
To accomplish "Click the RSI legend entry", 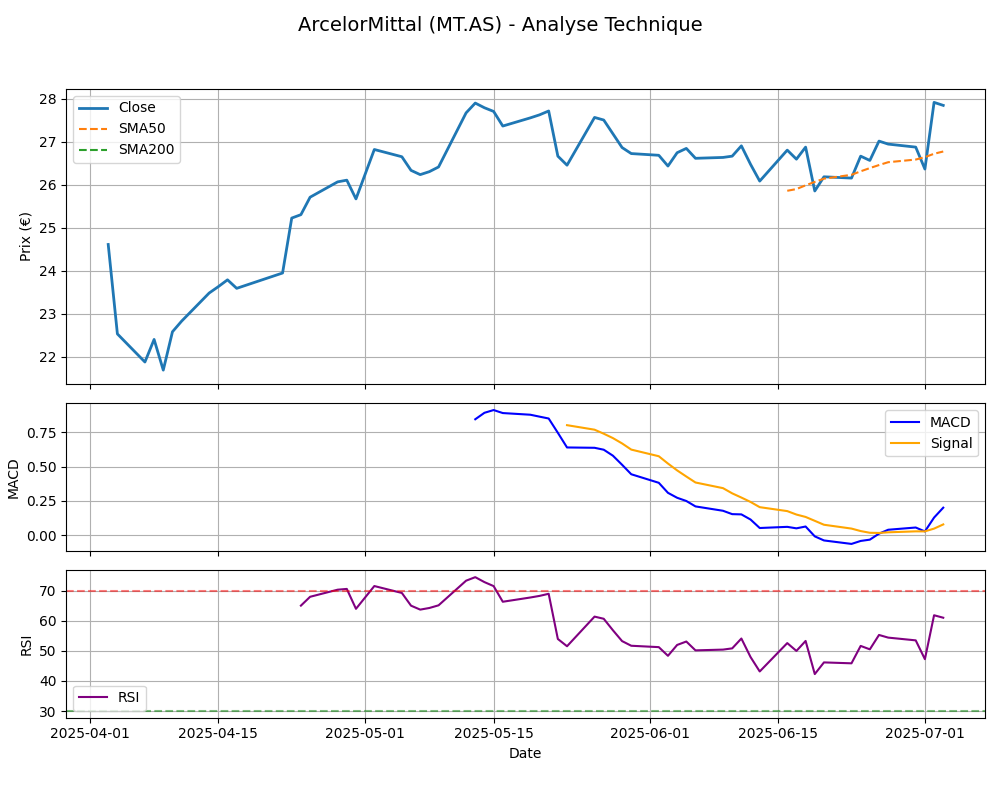I will coord(109,697).
